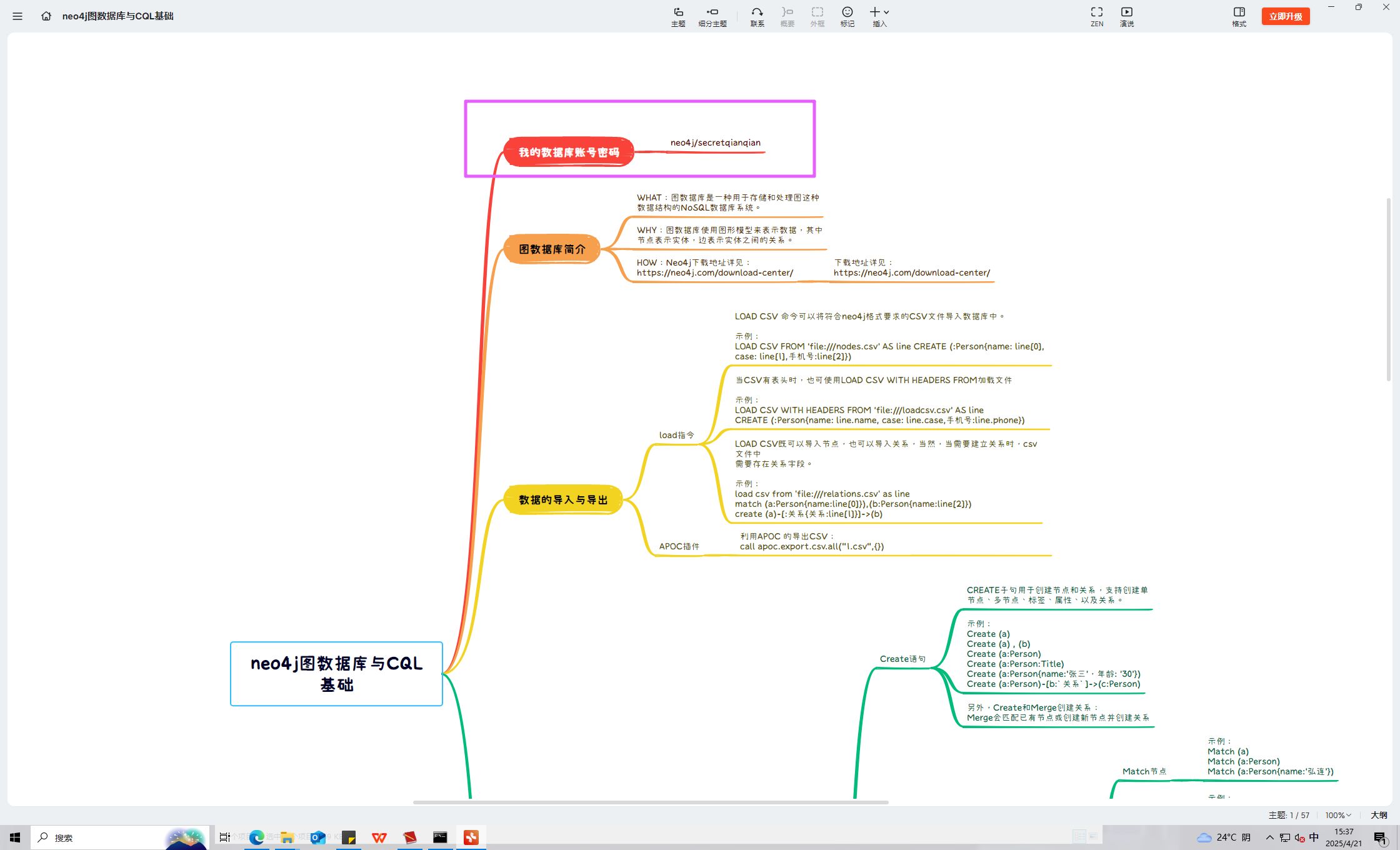Open Outlook from taskbar
This screenshot has height=850, width=1400.
(317, 837)
